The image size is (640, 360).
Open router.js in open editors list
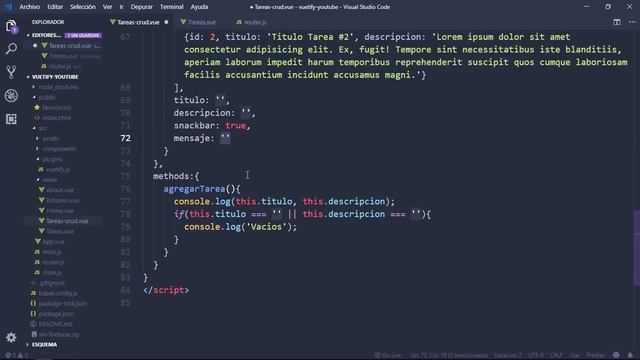61,66
